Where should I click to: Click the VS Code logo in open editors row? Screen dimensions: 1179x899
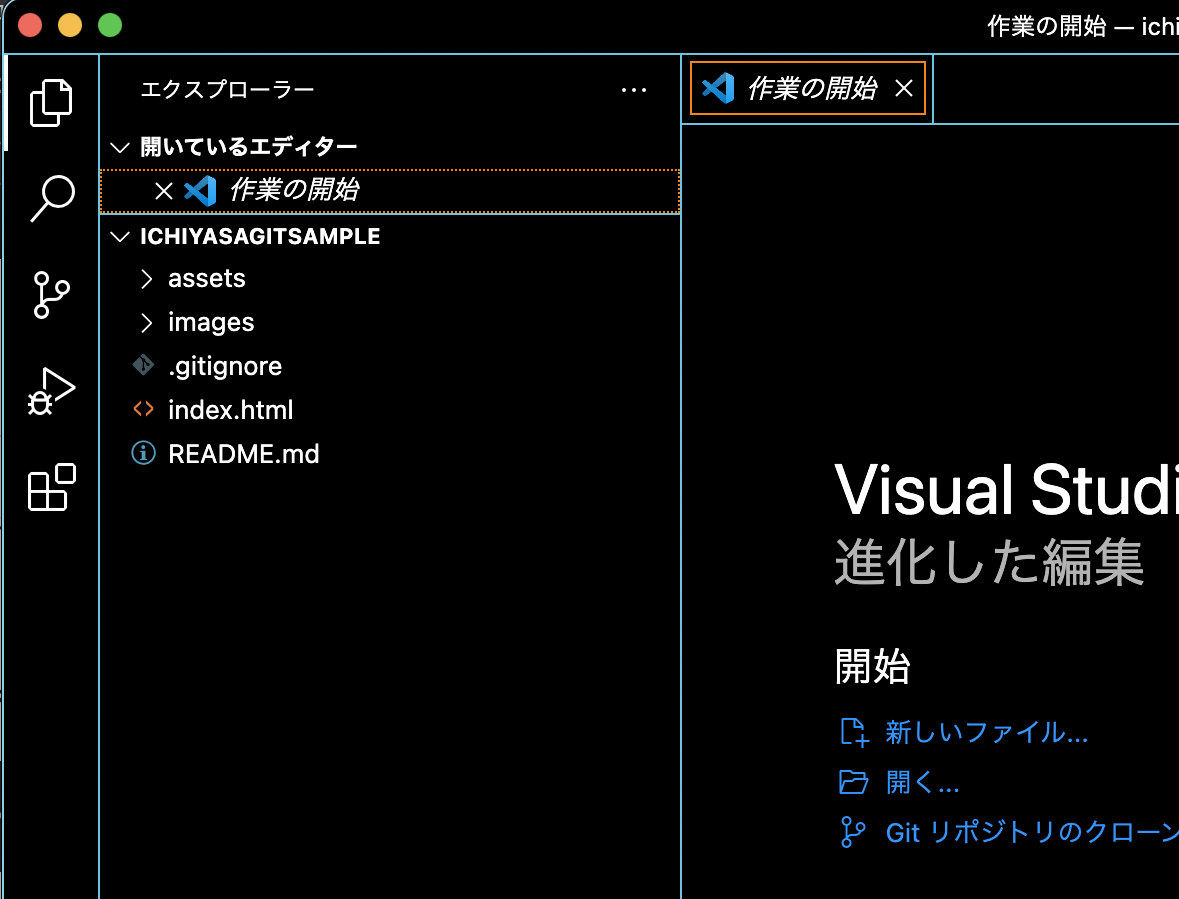pyautogui.click(x=201, y=191)
